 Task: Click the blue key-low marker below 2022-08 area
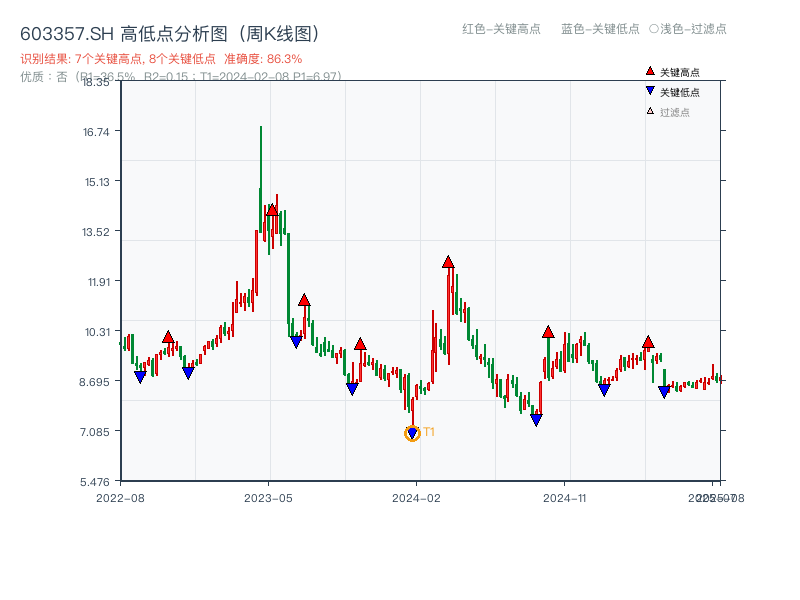pyautogui.click(x=140, y=375)
